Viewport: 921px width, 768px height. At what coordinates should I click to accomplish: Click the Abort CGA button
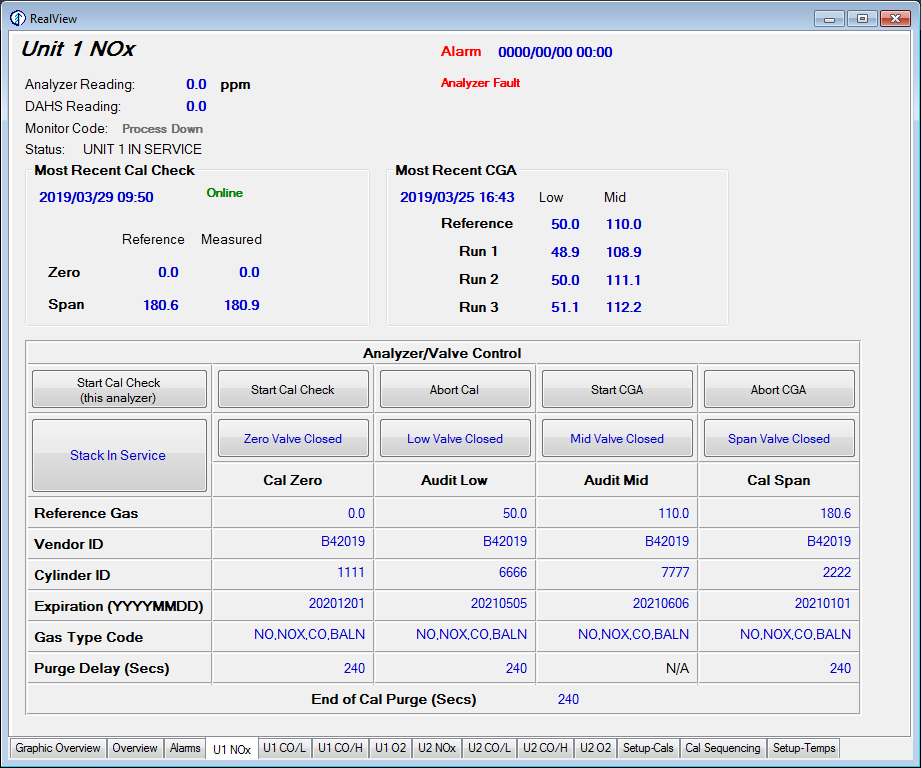(779, 389)
